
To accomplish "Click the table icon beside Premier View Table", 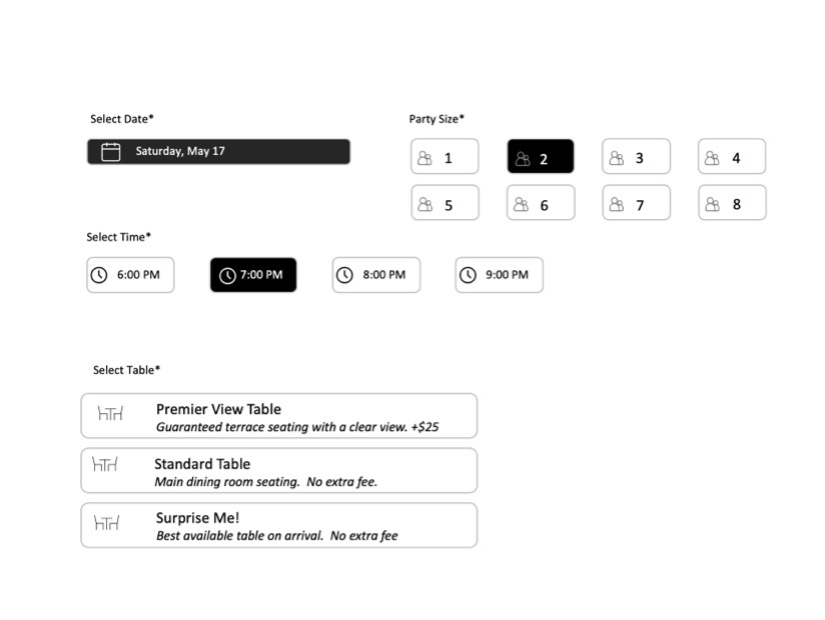I will point(110,413).
